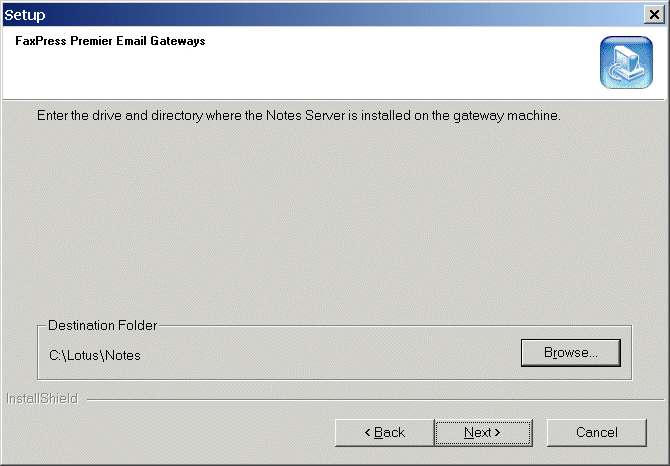670x466 pixels.
Task: Click the FaxPress Premier Email Gateways heading
Action: [110, 41]
